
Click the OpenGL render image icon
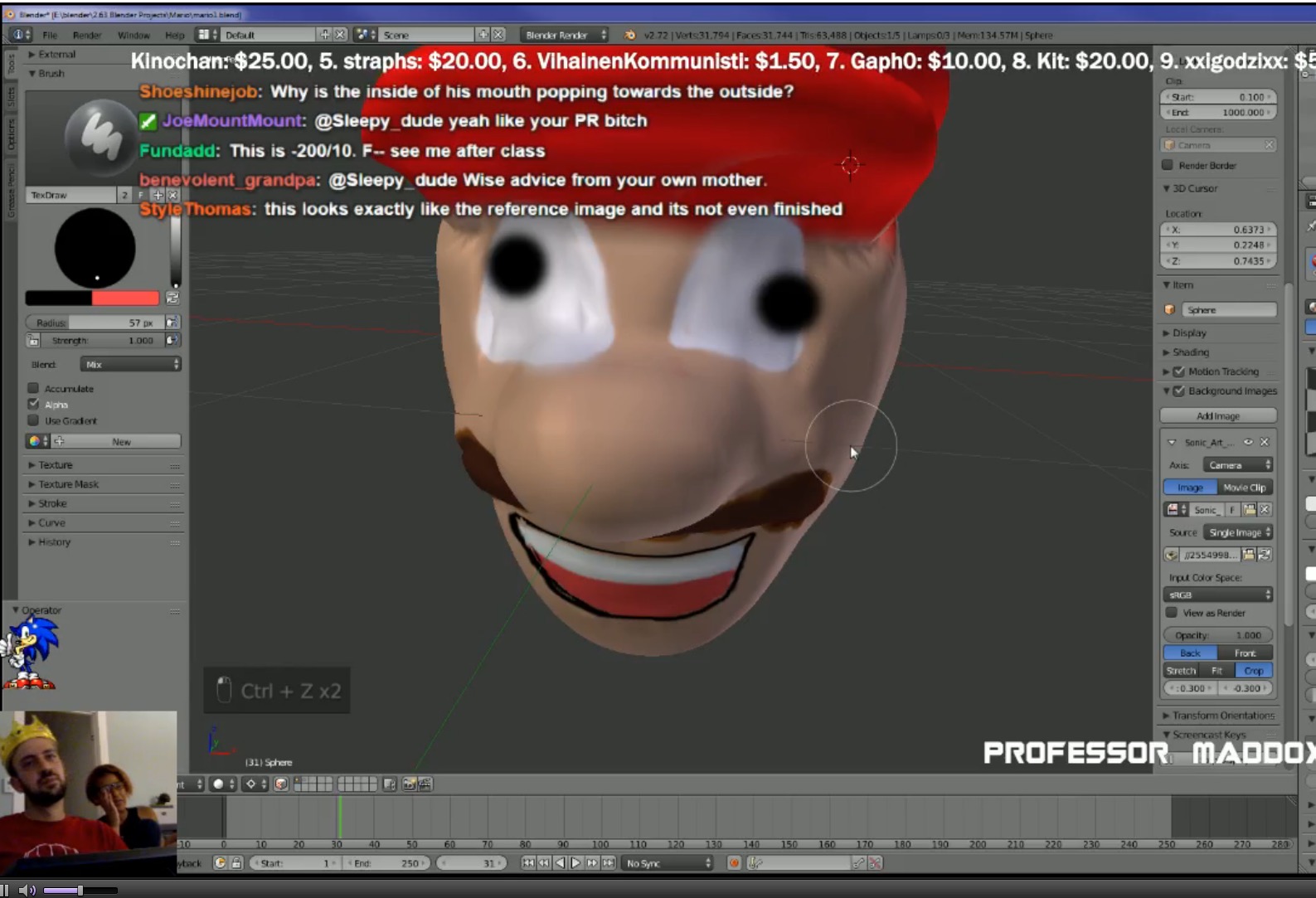(409, 784)
